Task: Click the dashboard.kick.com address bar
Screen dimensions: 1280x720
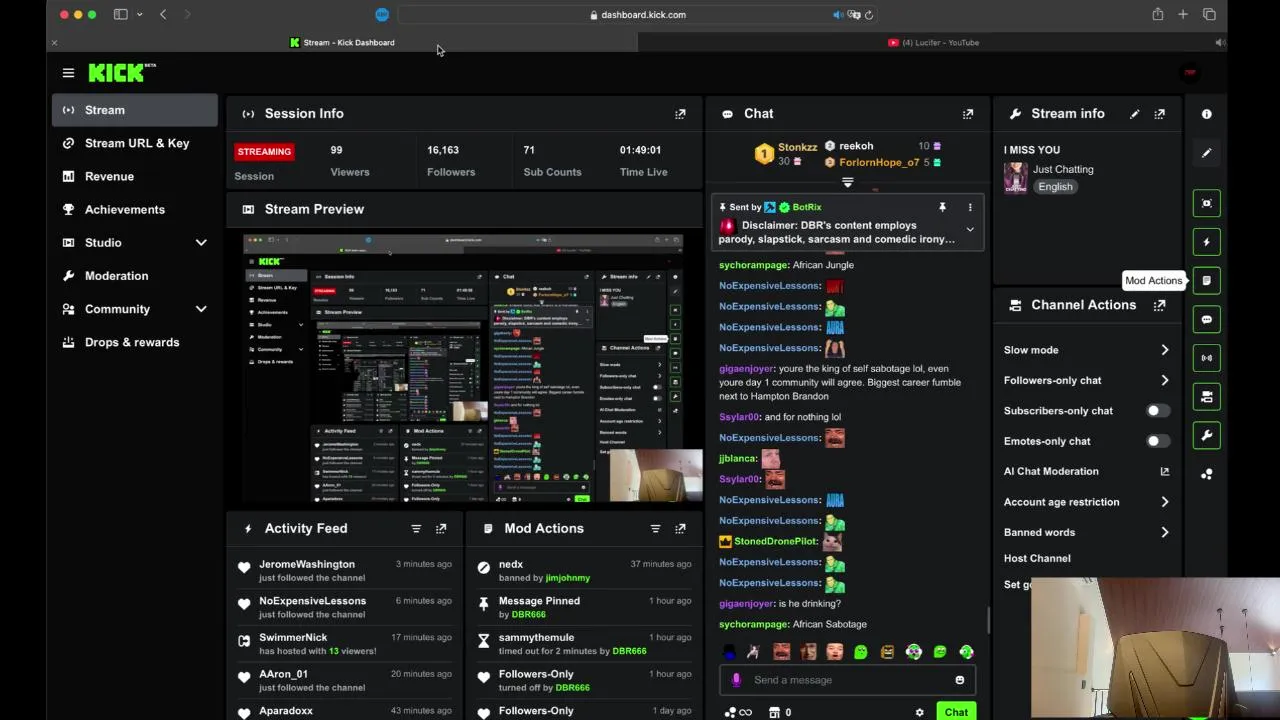Action: coord(638,15)
